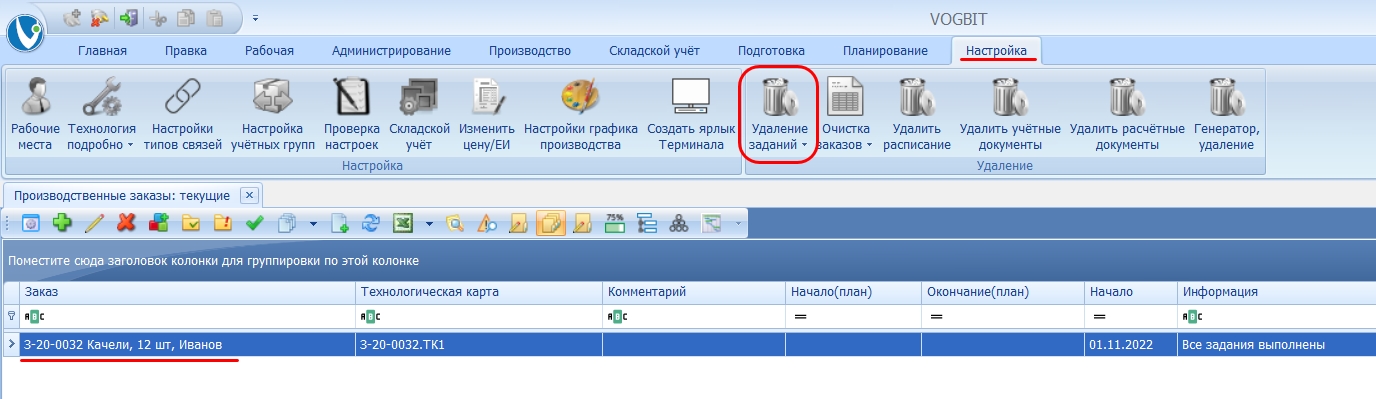Sort by Технологическая карта column header
Image resolution: width=1376 pixels, height=399 pixels.
[478, 292]
